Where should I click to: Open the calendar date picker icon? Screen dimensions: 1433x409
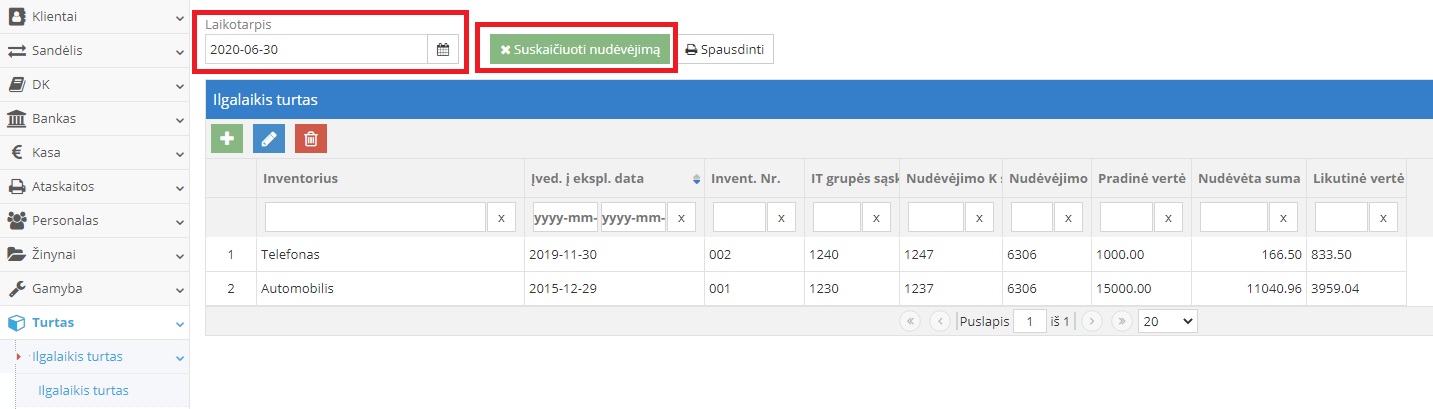[x=442, y=49]
